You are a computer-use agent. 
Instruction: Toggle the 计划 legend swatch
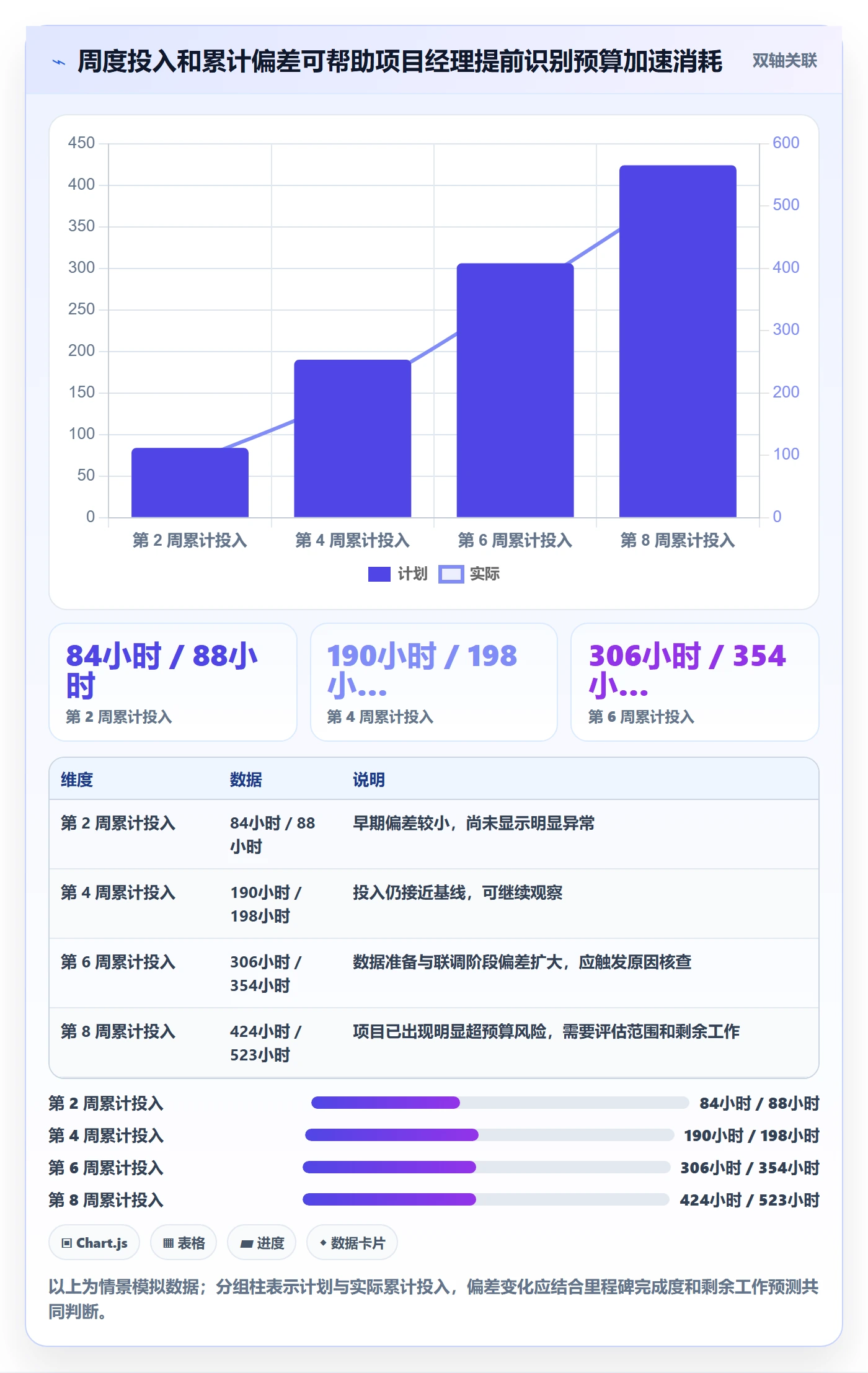point(379,574)
